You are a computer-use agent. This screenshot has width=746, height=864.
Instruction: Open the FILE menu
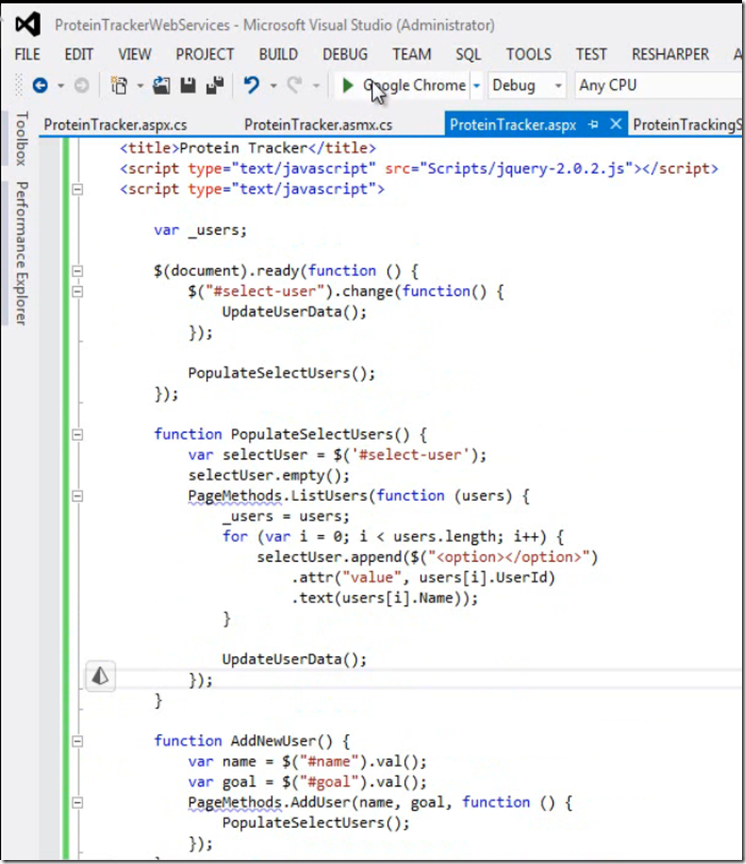pyautogui.click(x=27, y=54)
